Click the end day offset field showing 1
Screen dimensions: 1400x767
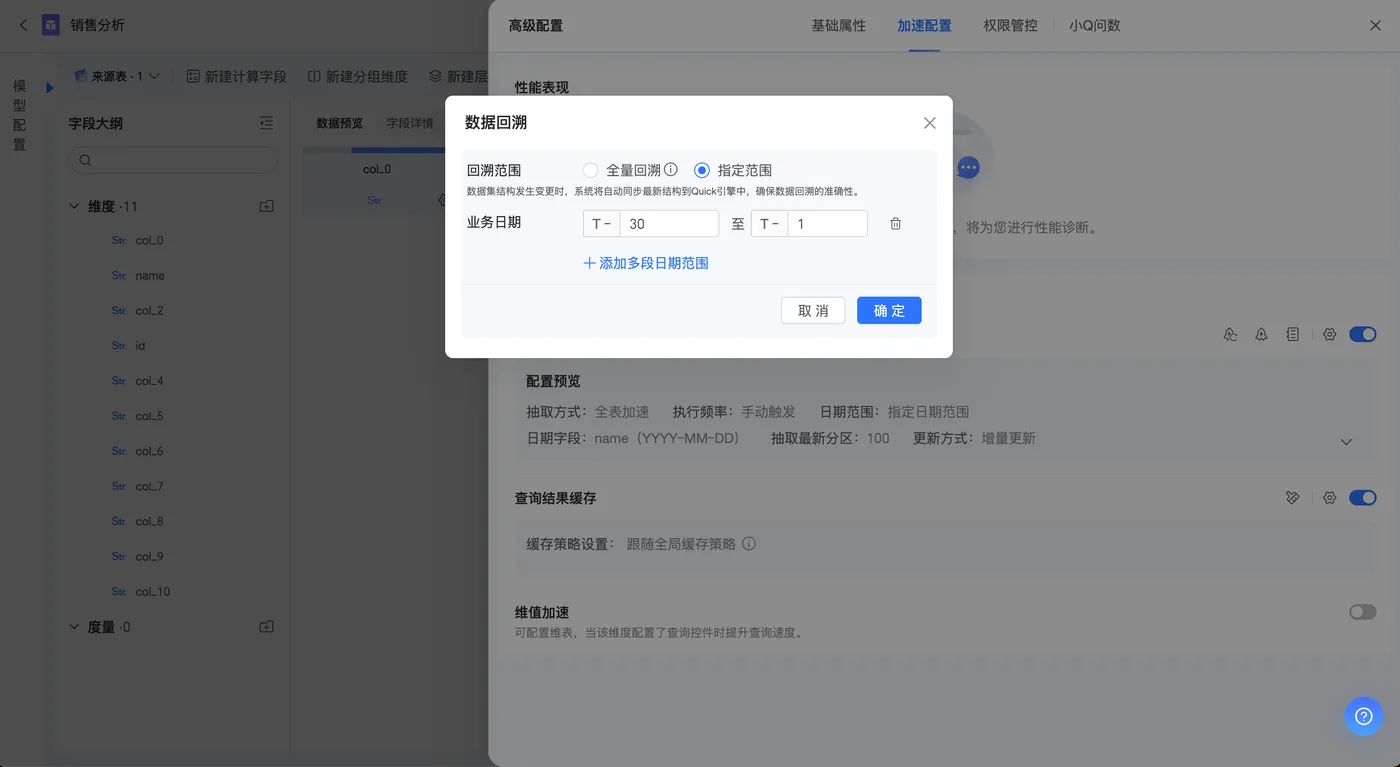point(827,224)
